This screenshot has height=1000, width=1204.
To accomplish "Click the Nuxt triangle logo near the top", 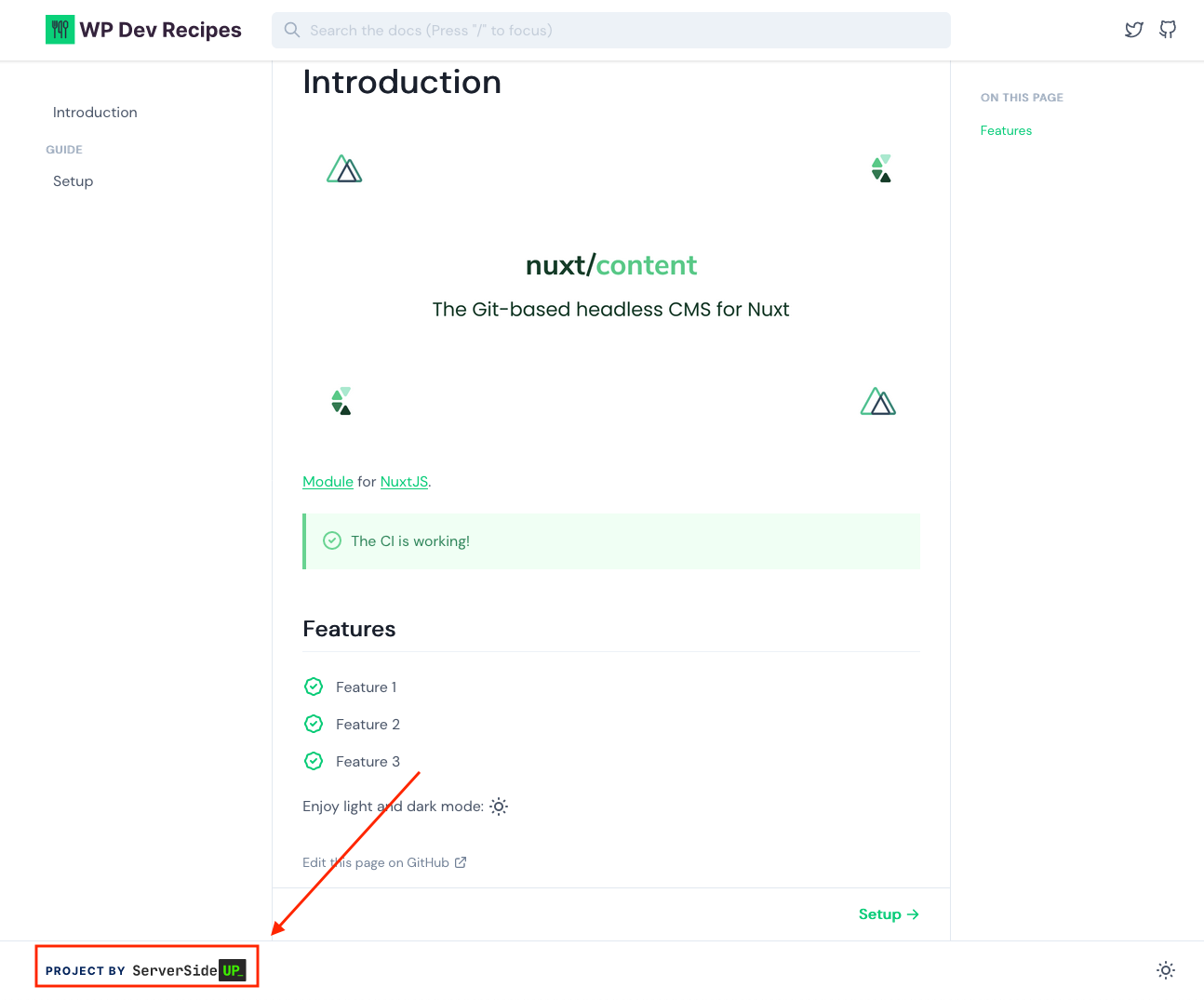I will click(344, 168).
